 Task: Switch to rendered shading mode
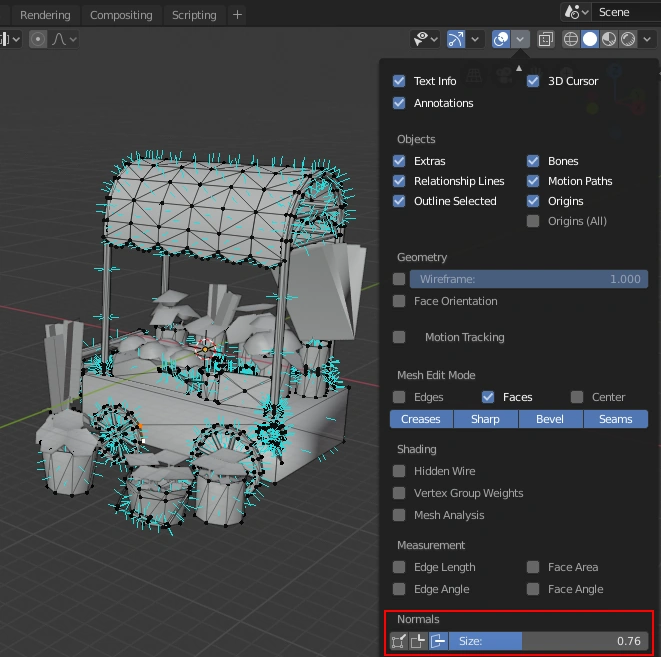click(x=628, y=39)
